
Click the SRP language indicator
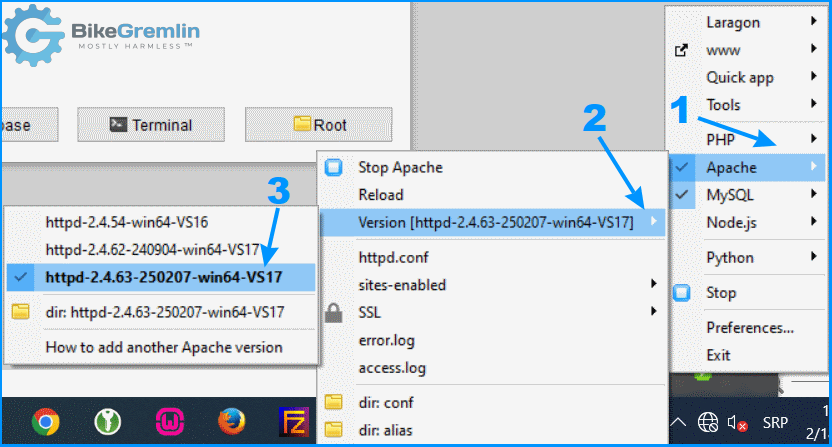775,423
